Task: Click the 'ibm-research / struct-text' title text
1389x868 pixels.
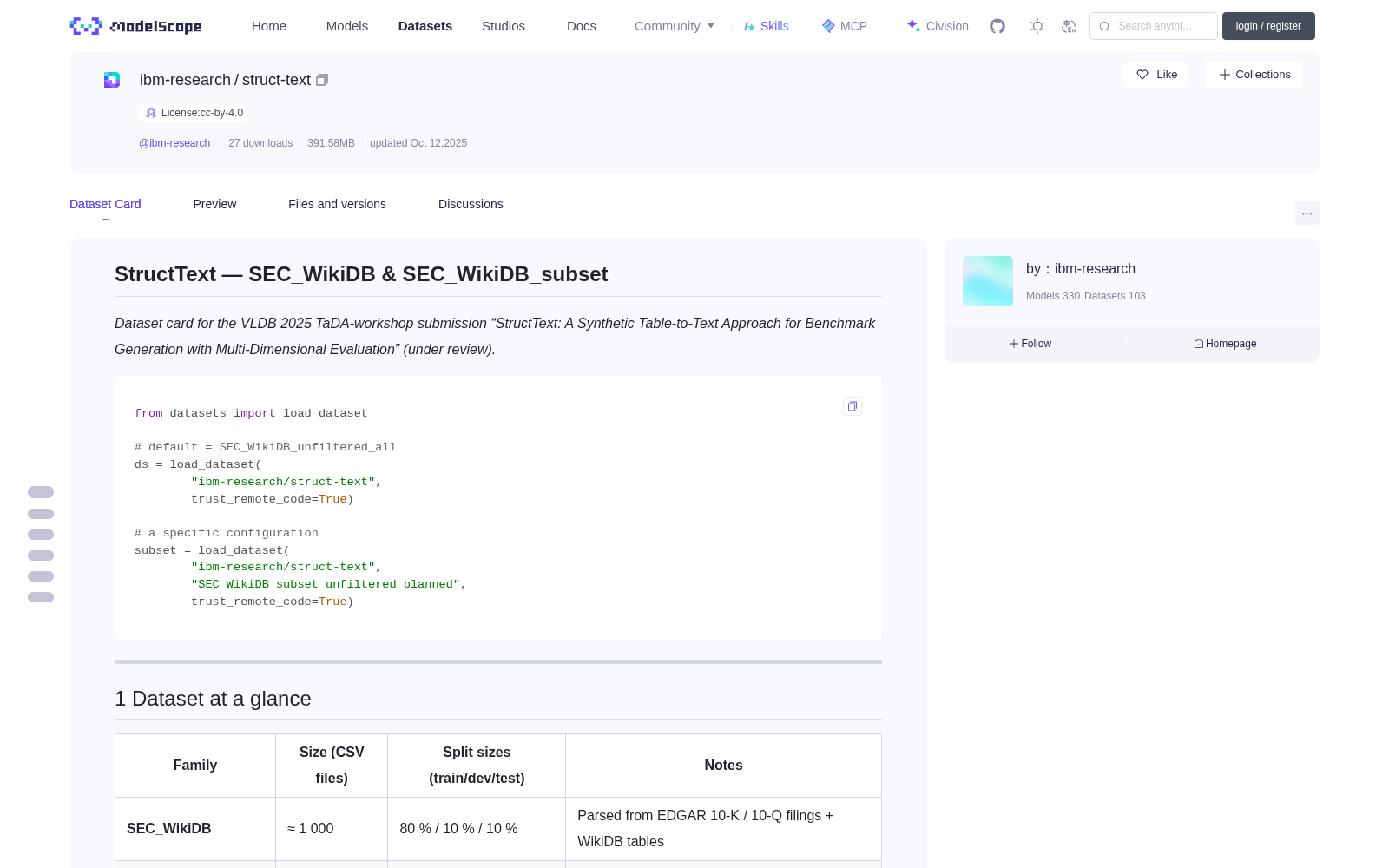Action: [225, 80]
